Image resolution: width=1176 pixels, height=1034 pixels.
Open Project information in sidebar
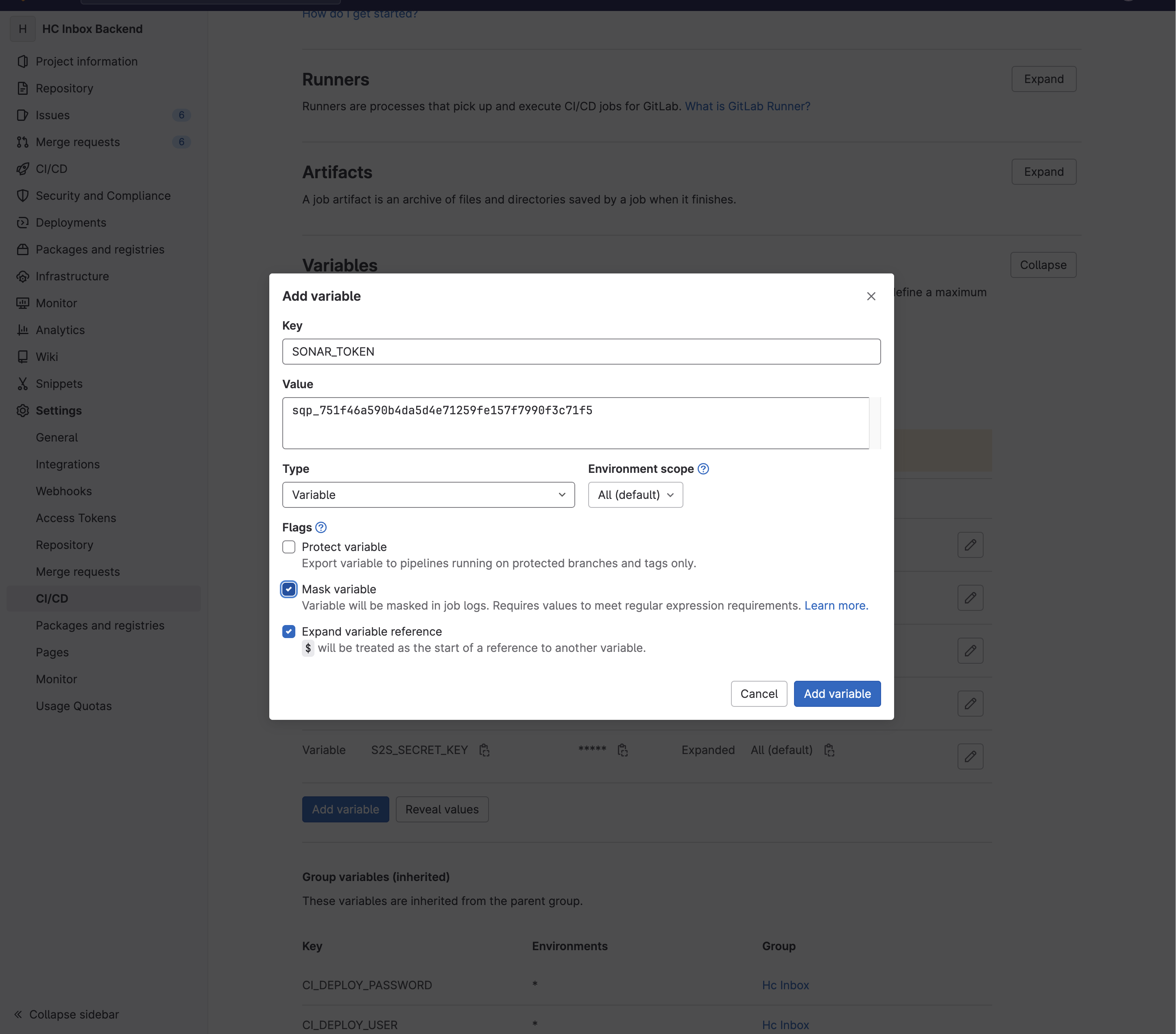pyautogui.click(x=86, y=61)
